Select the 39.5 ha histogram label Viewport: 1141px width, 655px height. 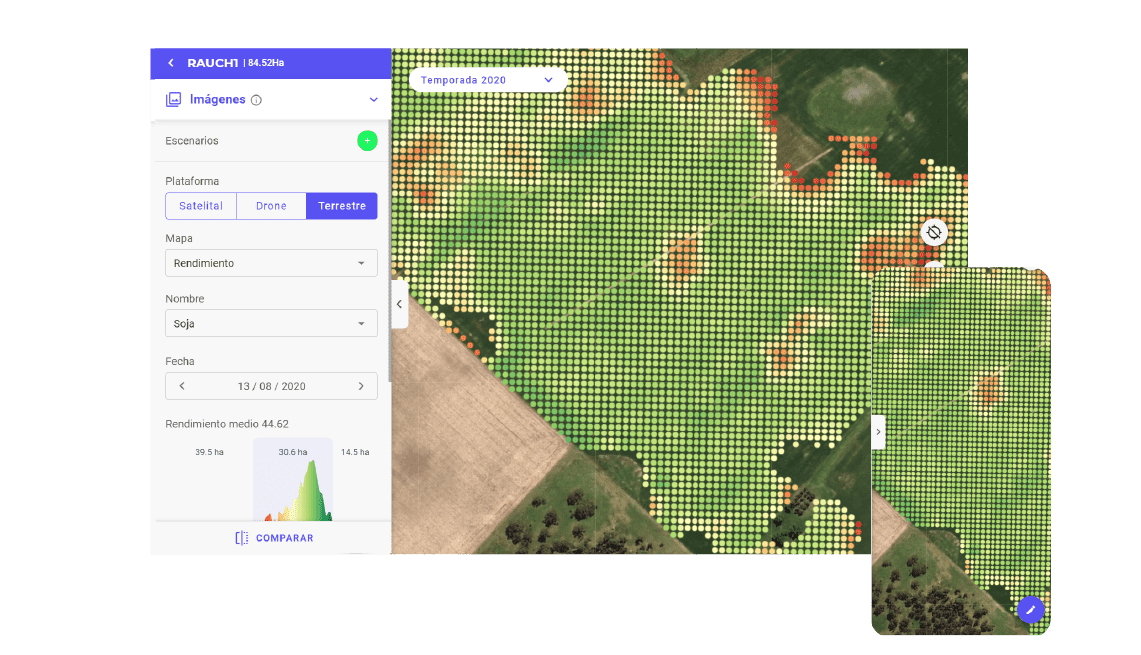[210, 452]
